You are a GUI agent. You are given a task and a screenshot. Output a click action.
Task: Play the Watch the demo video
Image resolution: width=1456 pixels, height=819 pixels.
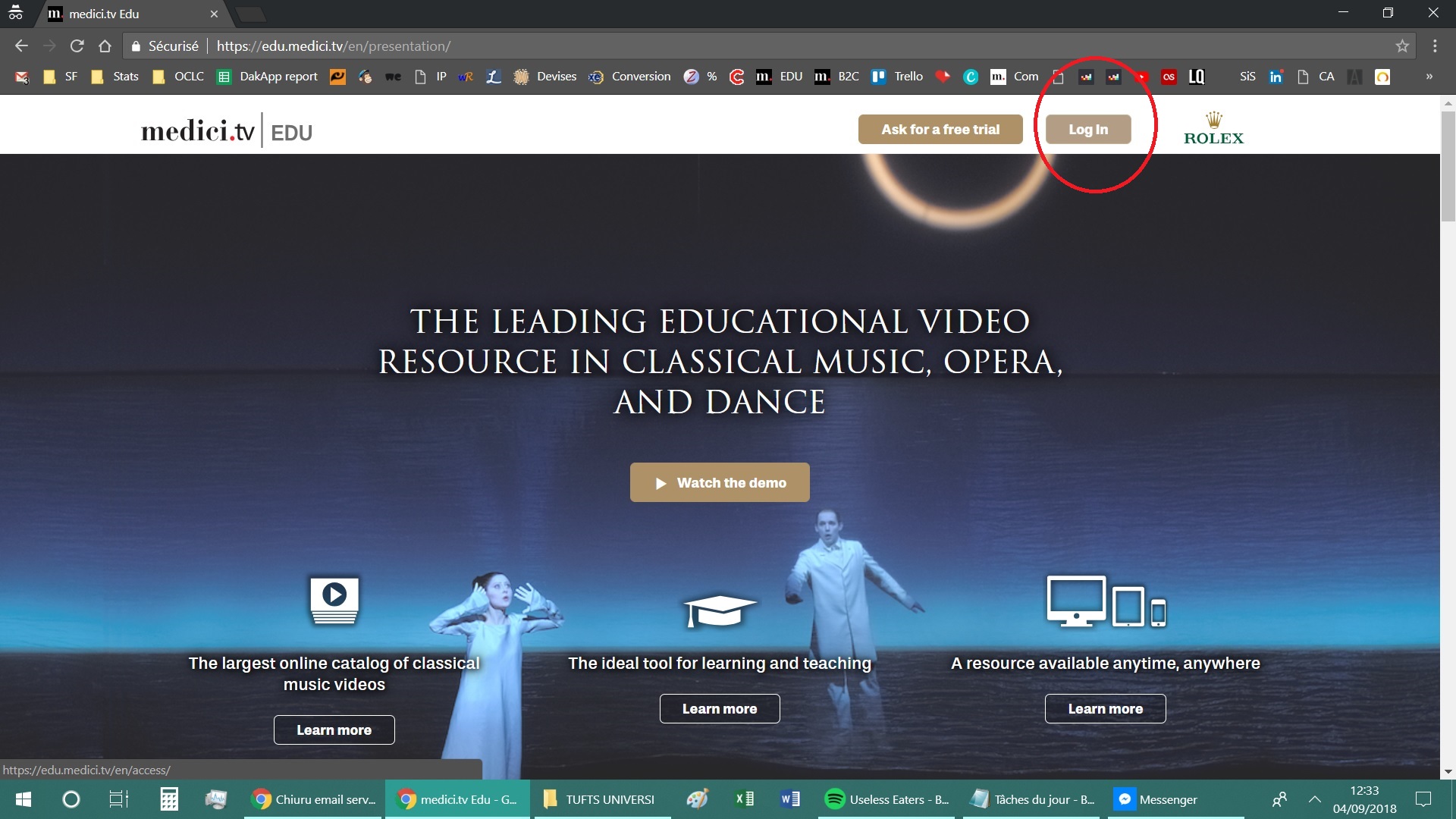click(720, 483)
